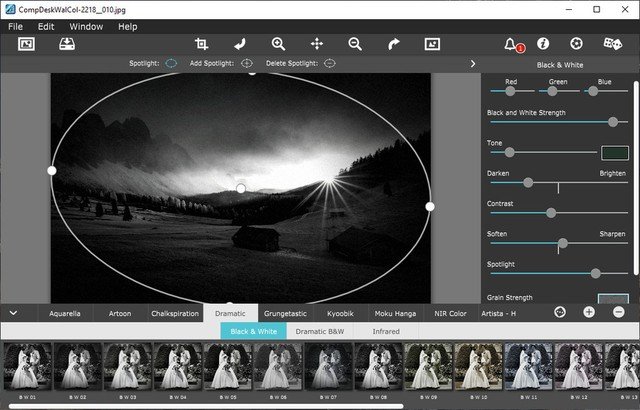Image resolution: width=640 pixels, height=410 pixels.
Task: Open the Grungetastic effect tab
Action: [285, 313]
